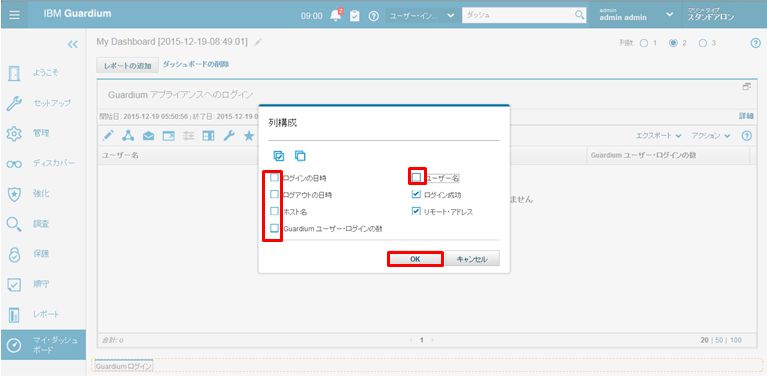Screen dimensions: 767x376
Task: Open the エクスポート dropdown
Action: point(658,135)
